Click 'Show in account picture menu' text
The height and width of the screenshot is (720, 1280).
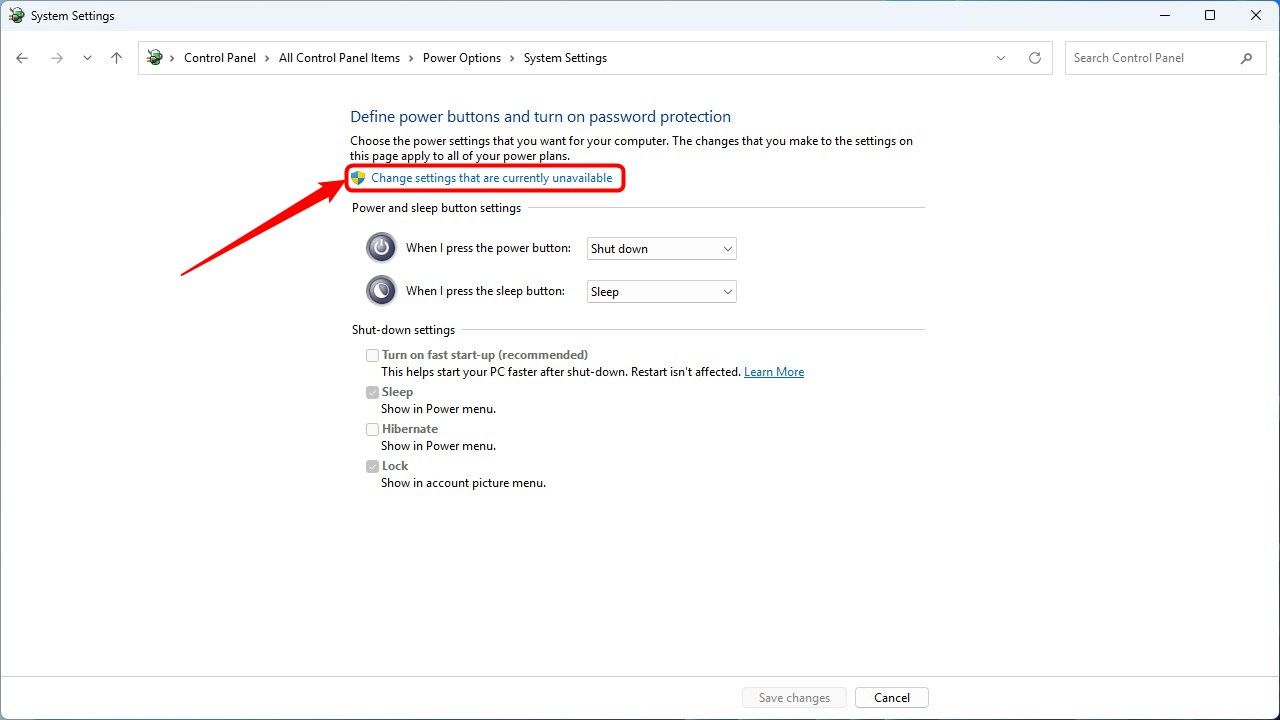coord(463,483)
